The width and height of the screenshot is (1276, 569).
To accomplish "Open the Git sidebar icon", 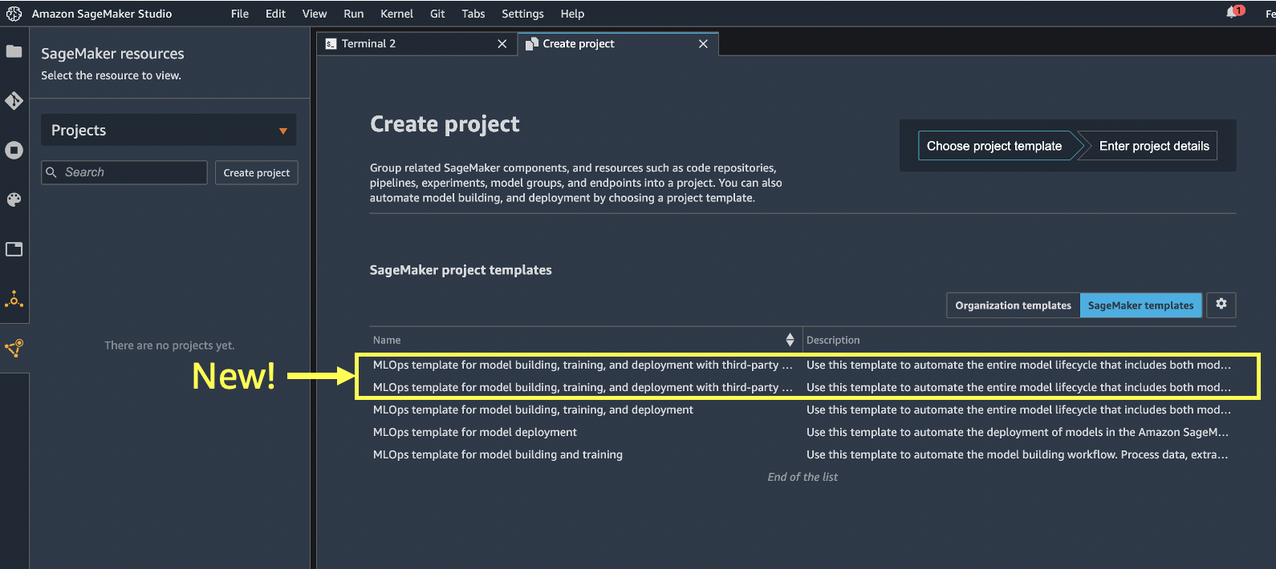I will coord(14,101).
